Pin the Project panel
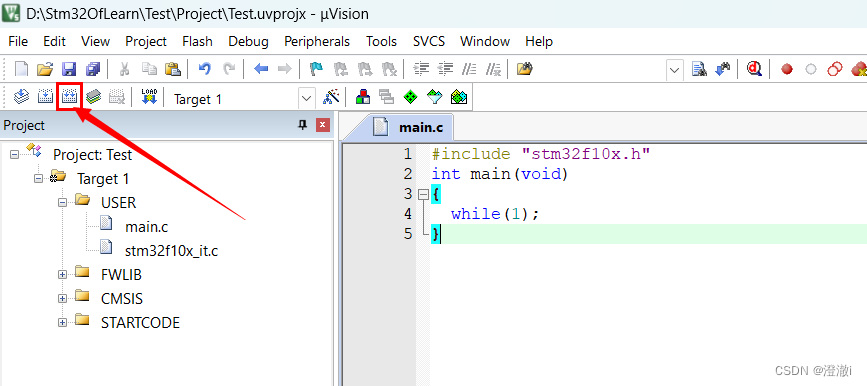Image resolution: width=867 pixels, height=386 pixels. pyautogui.click(x=302, y=125)
